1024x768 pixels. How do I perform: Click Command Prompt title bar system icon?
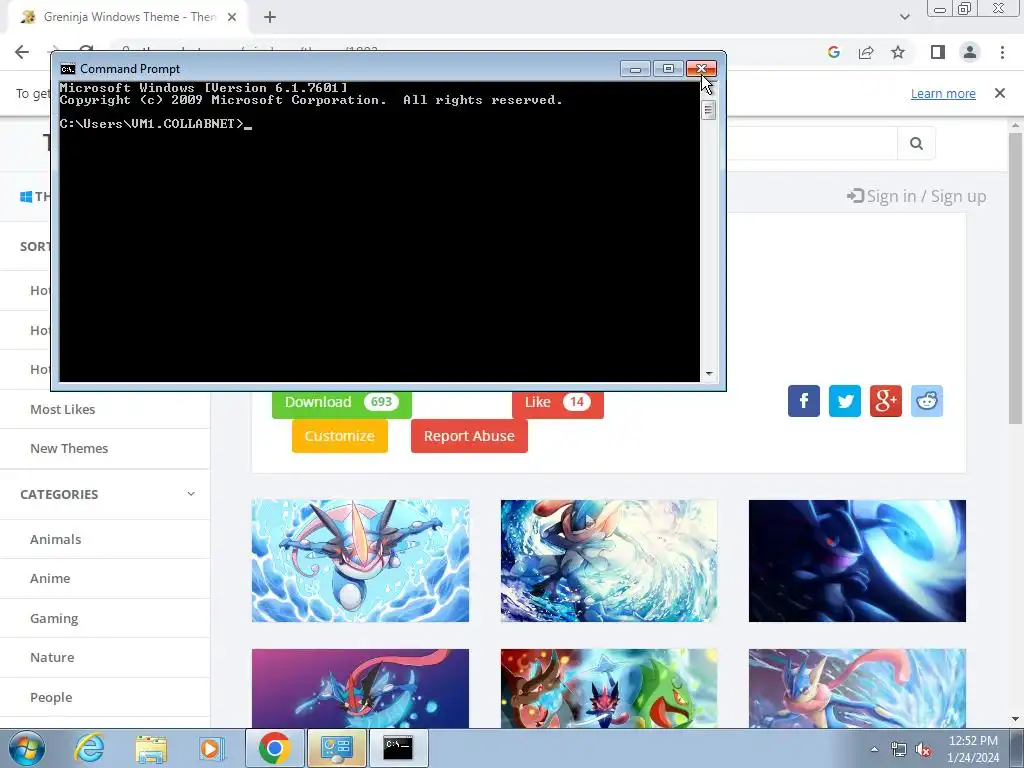click(67, 69)
